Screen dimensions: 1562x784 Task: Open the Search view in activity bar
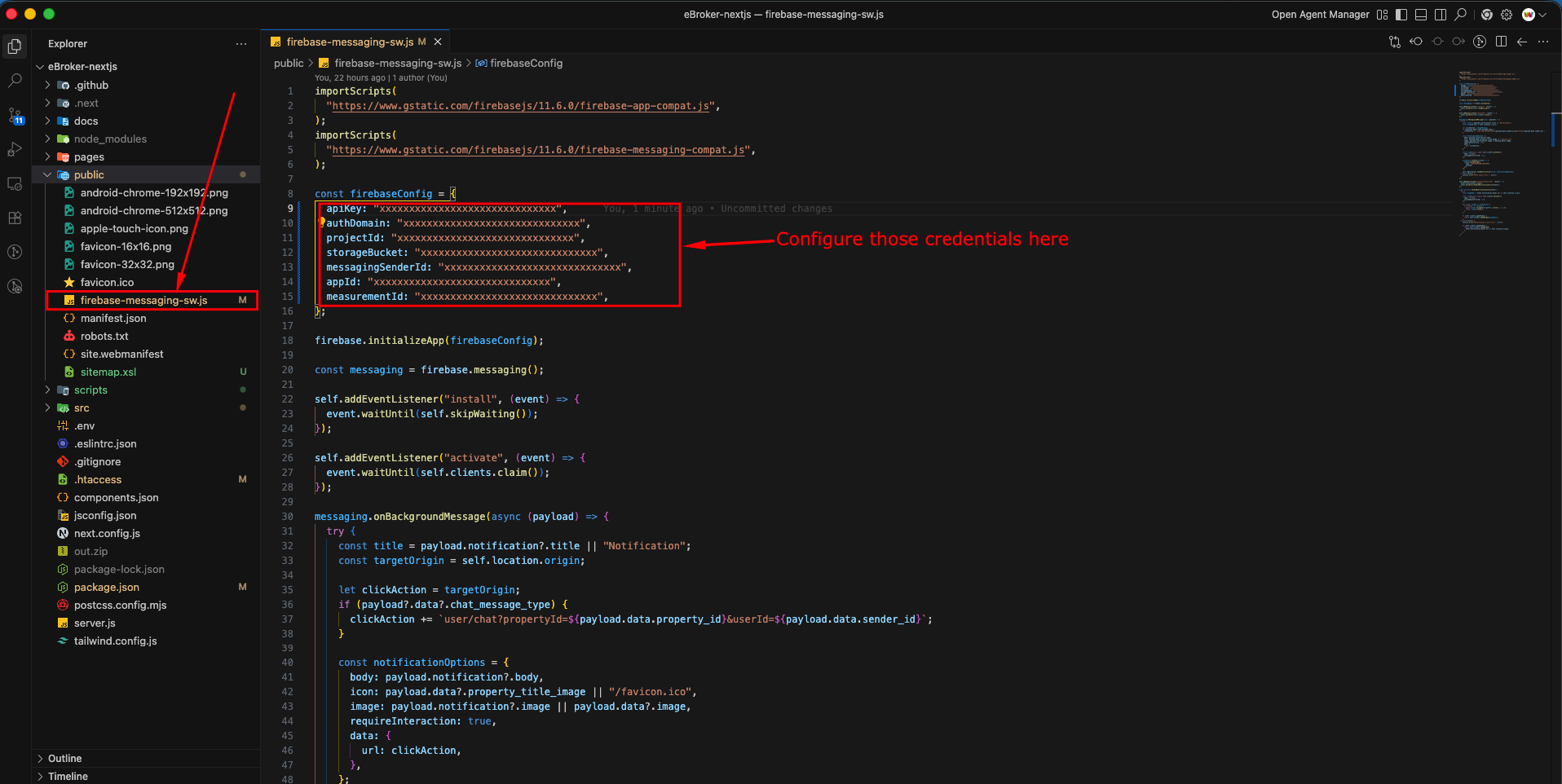tap(15, 81)
